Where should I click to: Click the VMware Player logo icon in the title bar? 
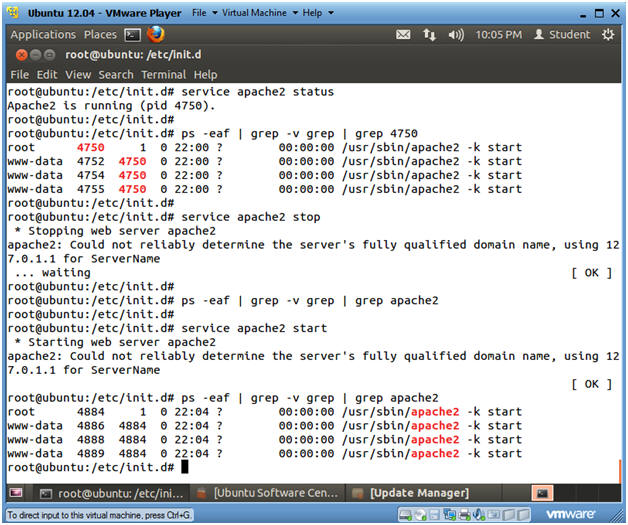[13, 12]
